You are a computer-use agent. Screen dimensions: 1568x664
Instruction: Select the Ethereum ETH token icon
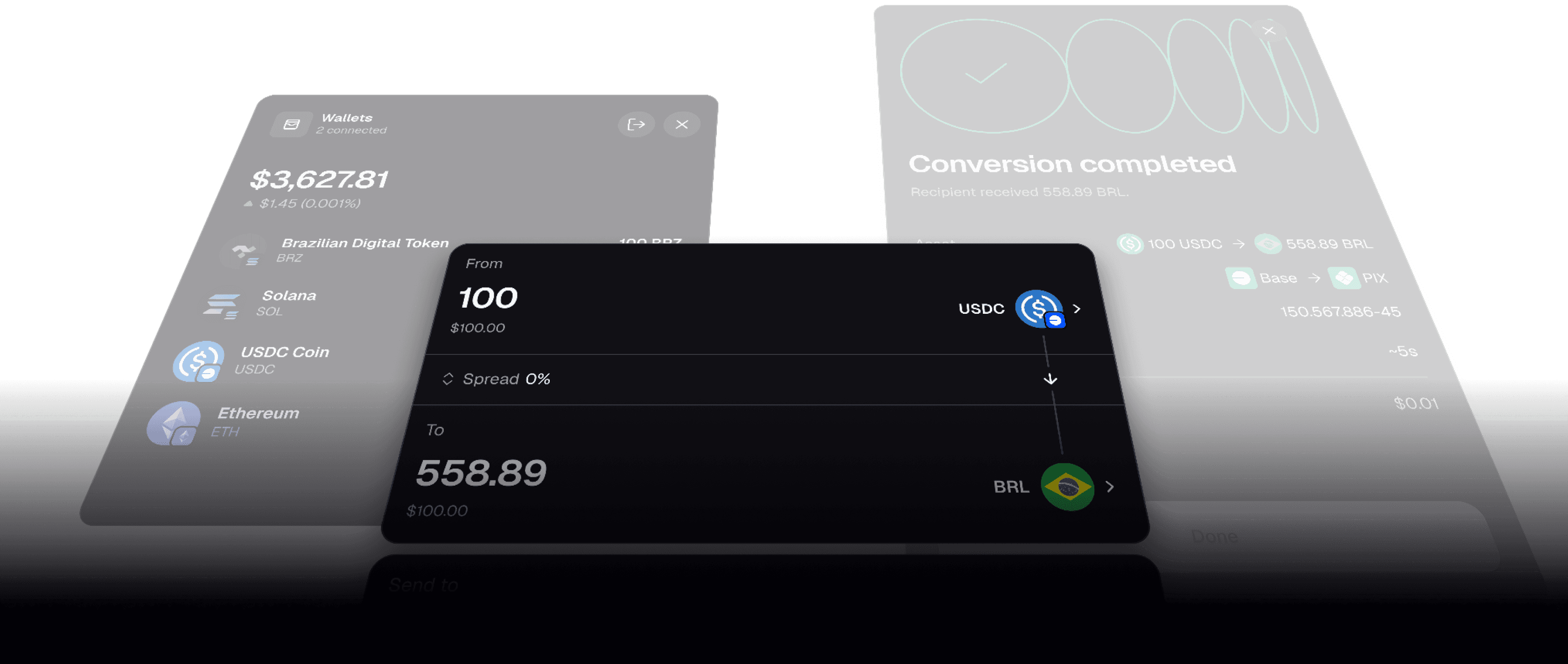click(x=174, y=423)
